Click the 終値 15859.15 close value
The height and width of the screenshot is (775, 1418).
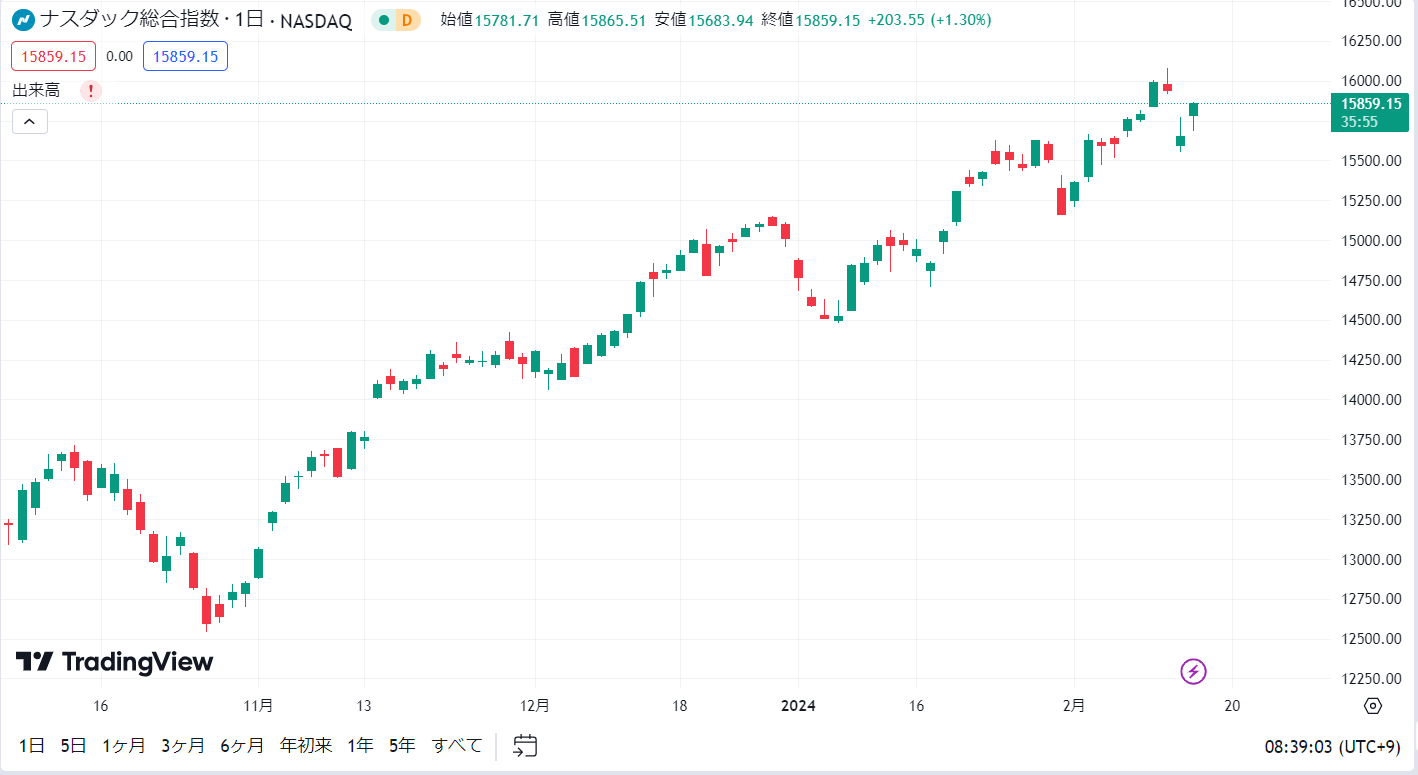[811, 20]
